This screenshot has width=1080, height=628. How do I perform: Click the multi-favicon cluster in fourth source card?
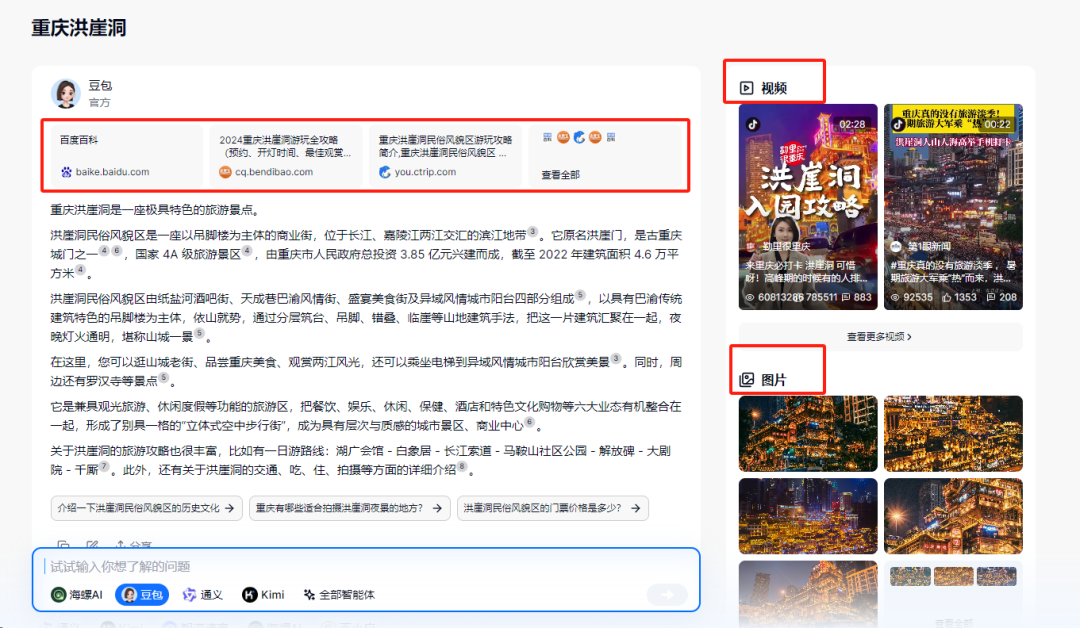(x=579, y=138)
